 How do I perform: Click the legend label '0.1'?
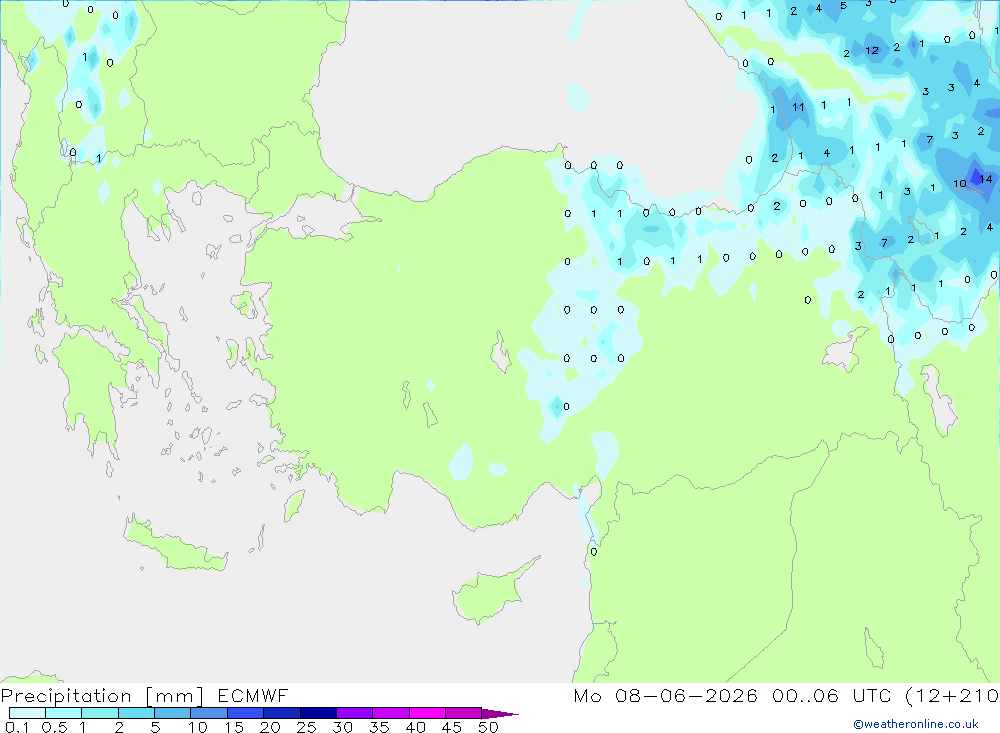pos(17,727)
